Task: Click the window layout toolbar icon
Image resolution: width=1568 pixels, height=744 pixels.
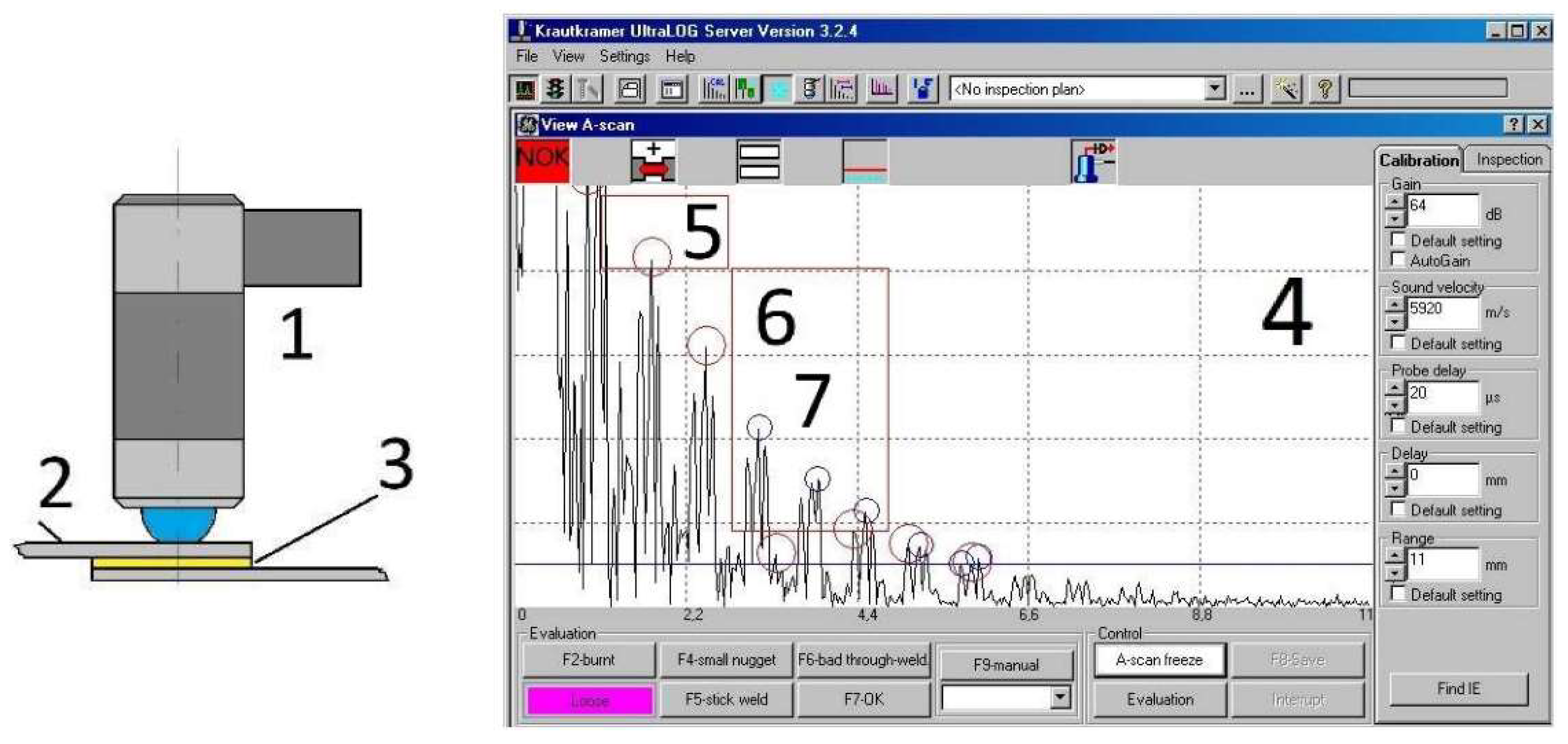Action: 672,90
